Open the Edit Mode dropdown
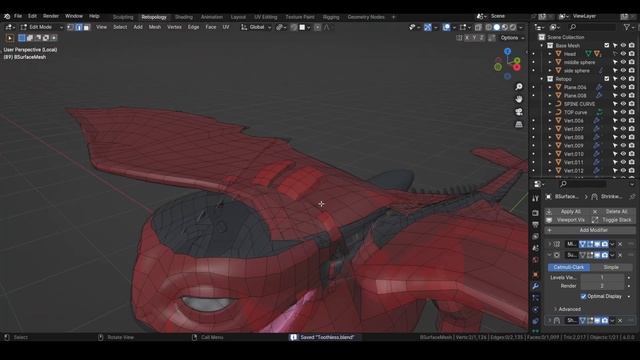Viewport: 640px width, 360px height. [x=41, y=27]
